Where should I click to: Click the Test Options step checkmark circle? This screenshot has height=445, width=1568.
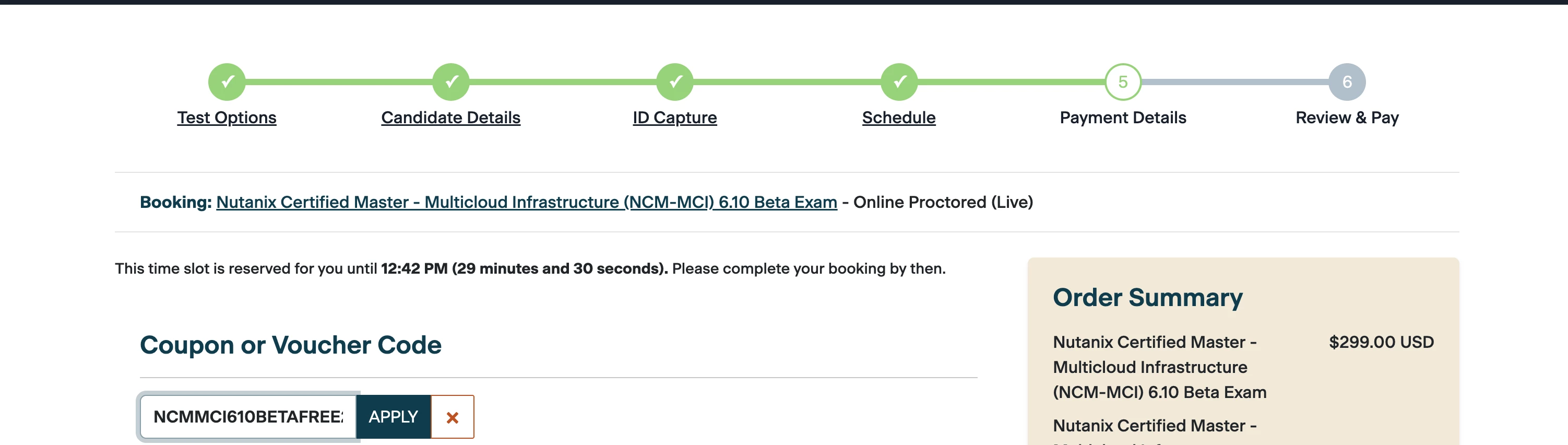pyautogui.click(x=227, y=81)
